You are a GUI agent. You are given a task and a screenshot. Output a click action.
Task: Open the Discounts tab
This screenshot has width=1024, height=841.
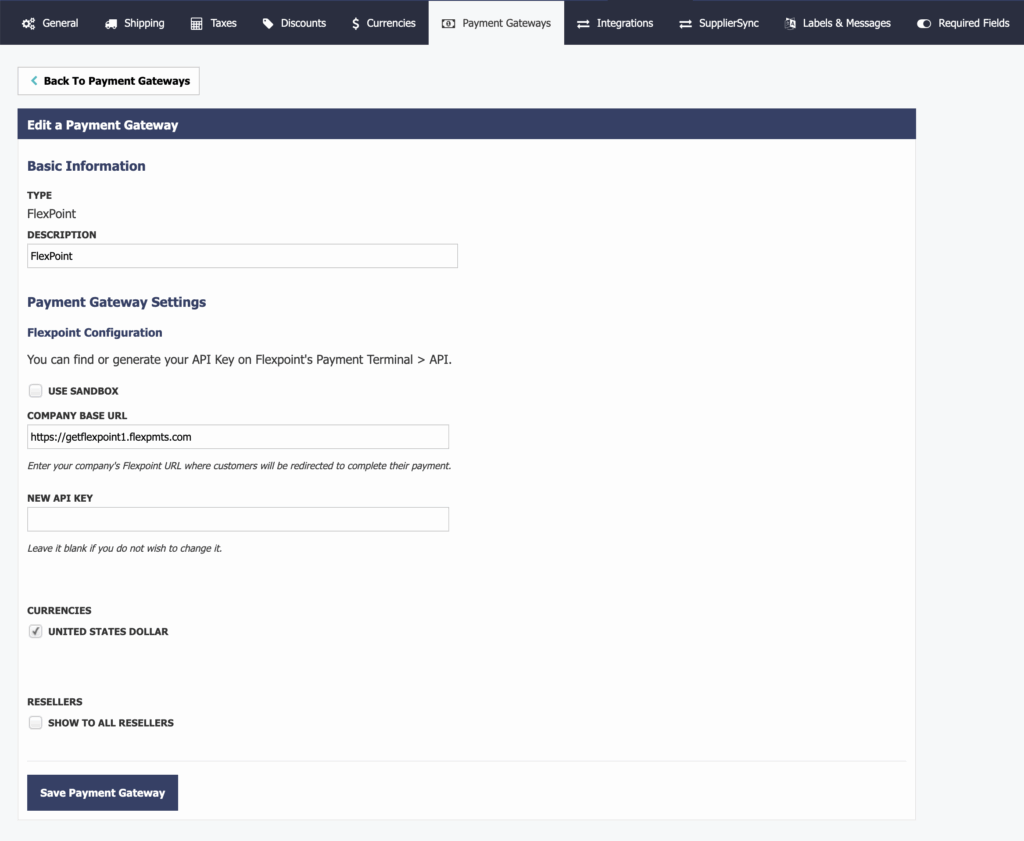click(294, 23)
